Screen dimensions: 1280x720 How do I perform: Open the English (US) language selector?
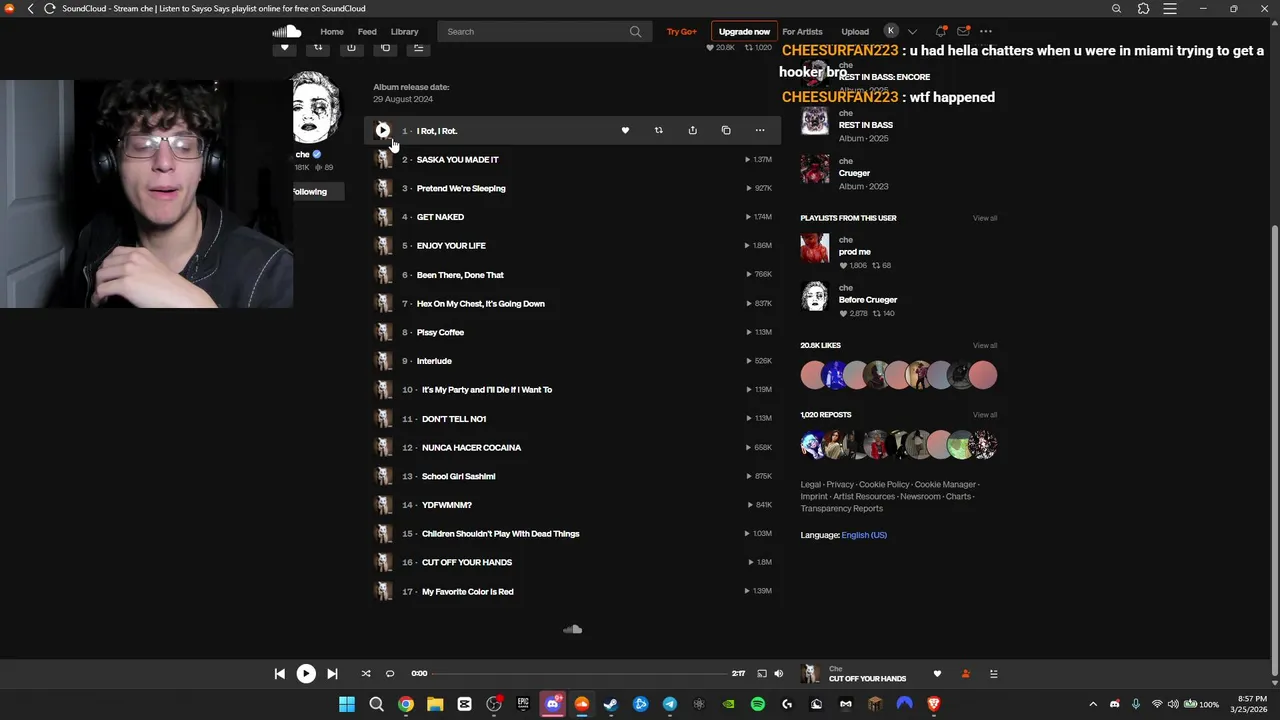(864, 535)
